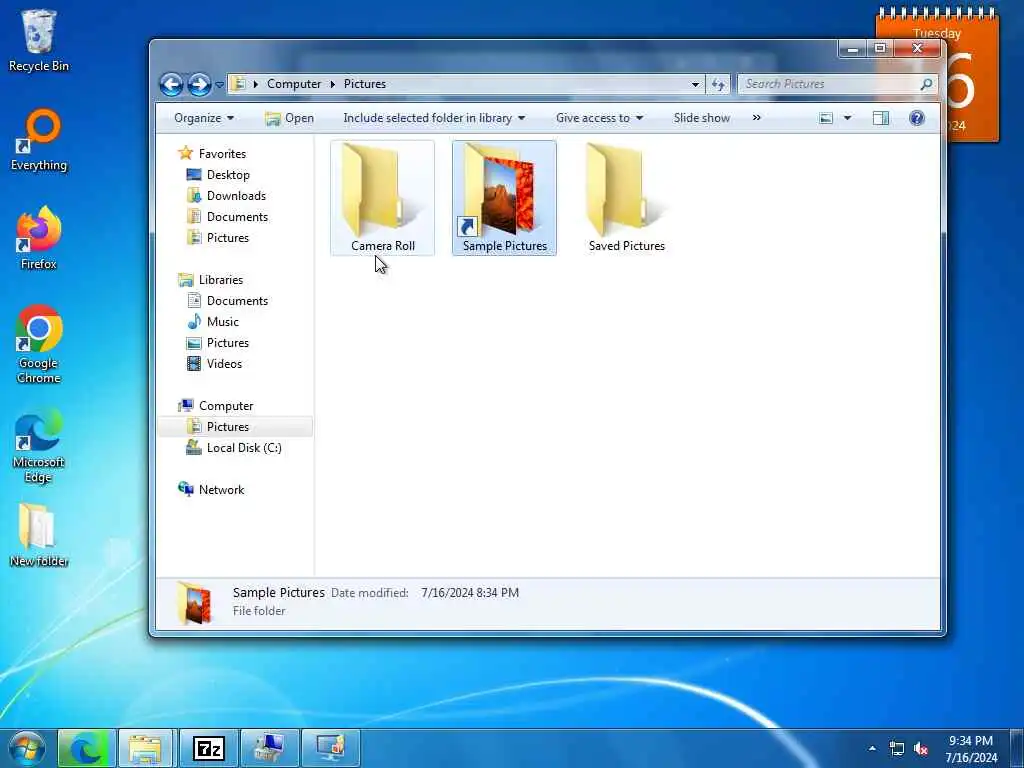Open the Give access to menu
The width and height of the screenshot is (1024, 768).
tap(600, 118)
